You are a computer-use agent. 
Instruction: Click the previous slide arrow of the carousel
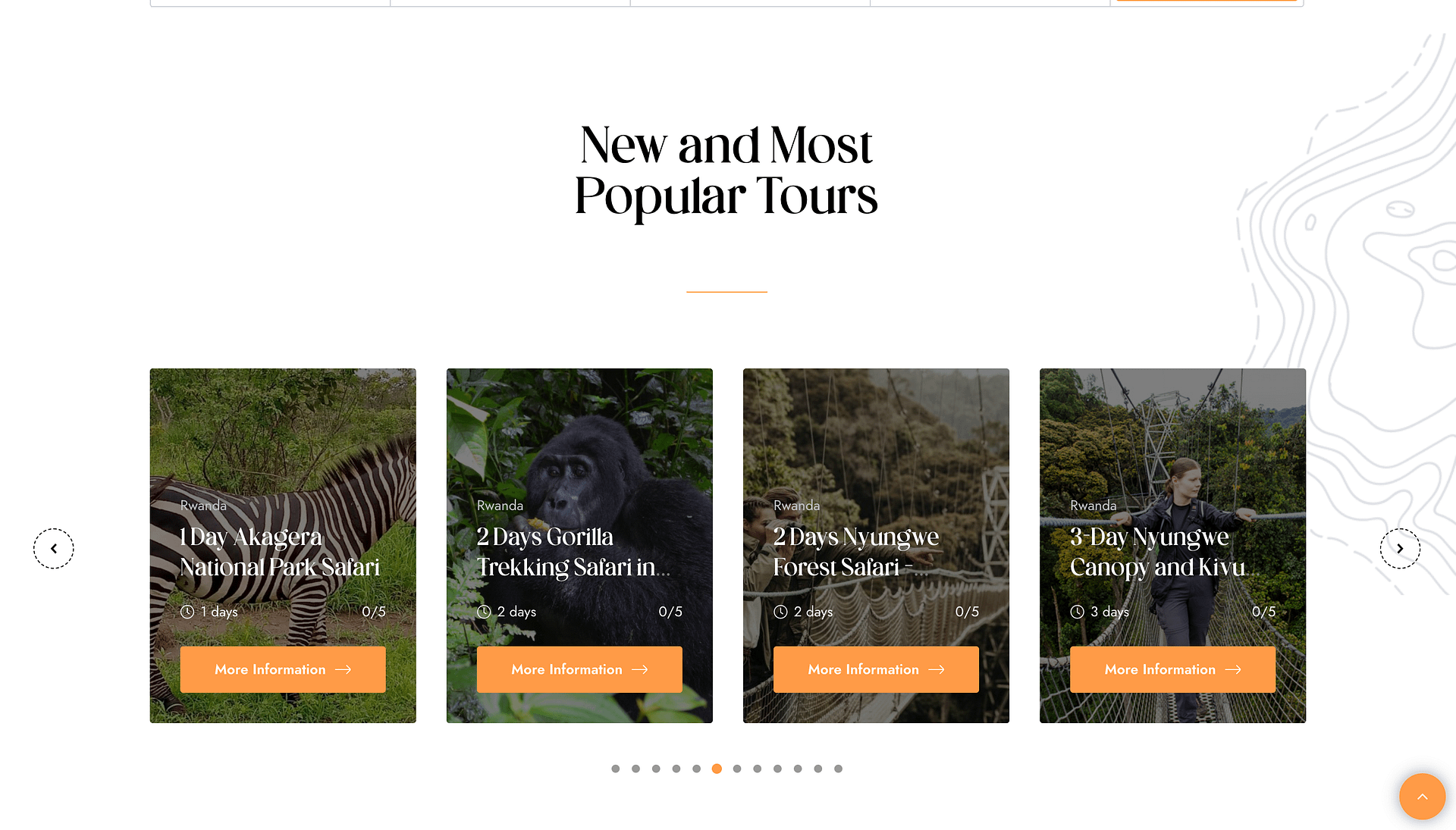53,548
